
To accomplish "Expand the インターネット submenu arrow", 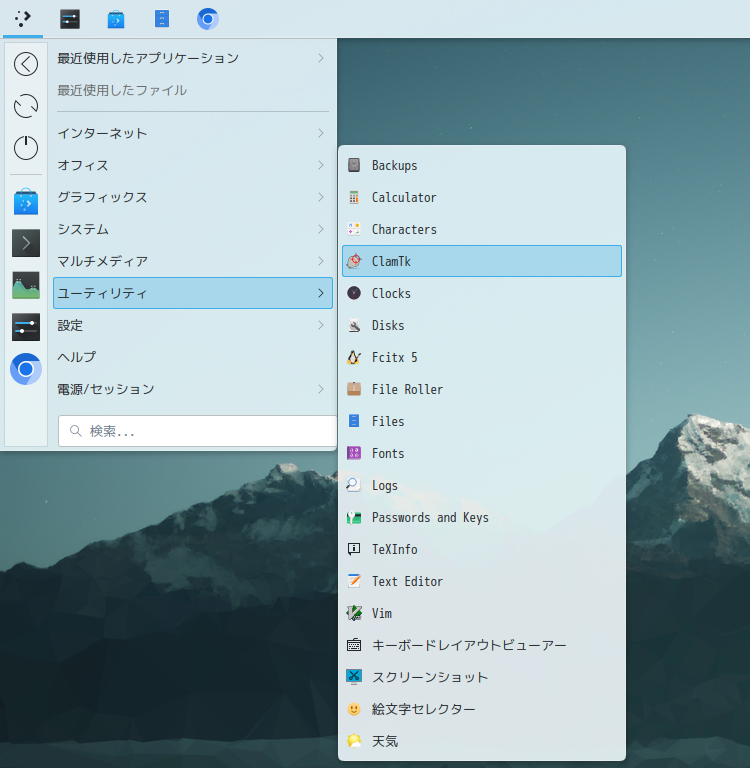I will tap(320, 133).
